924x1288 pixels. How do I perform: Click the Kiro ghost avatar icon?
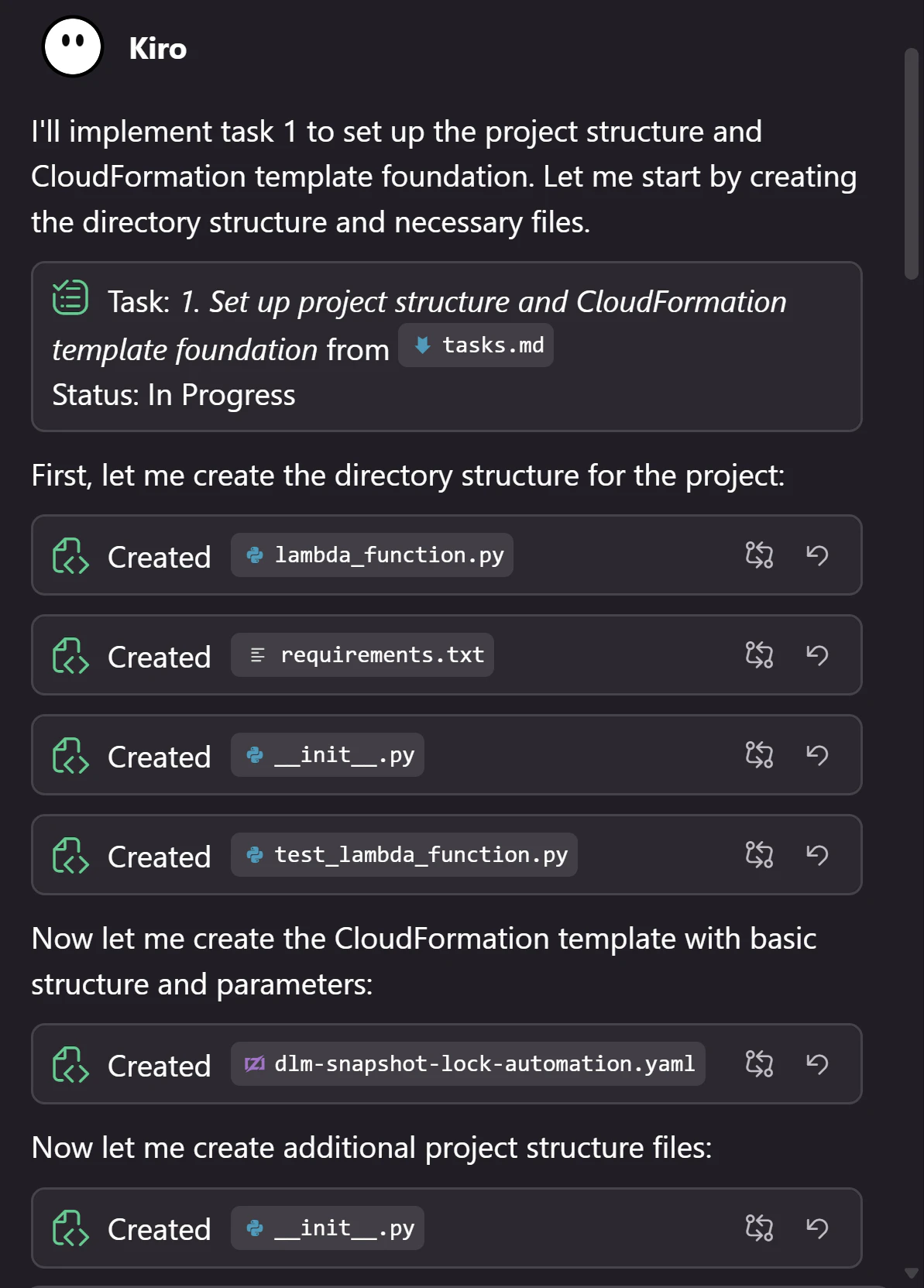(x=72, y=46)
